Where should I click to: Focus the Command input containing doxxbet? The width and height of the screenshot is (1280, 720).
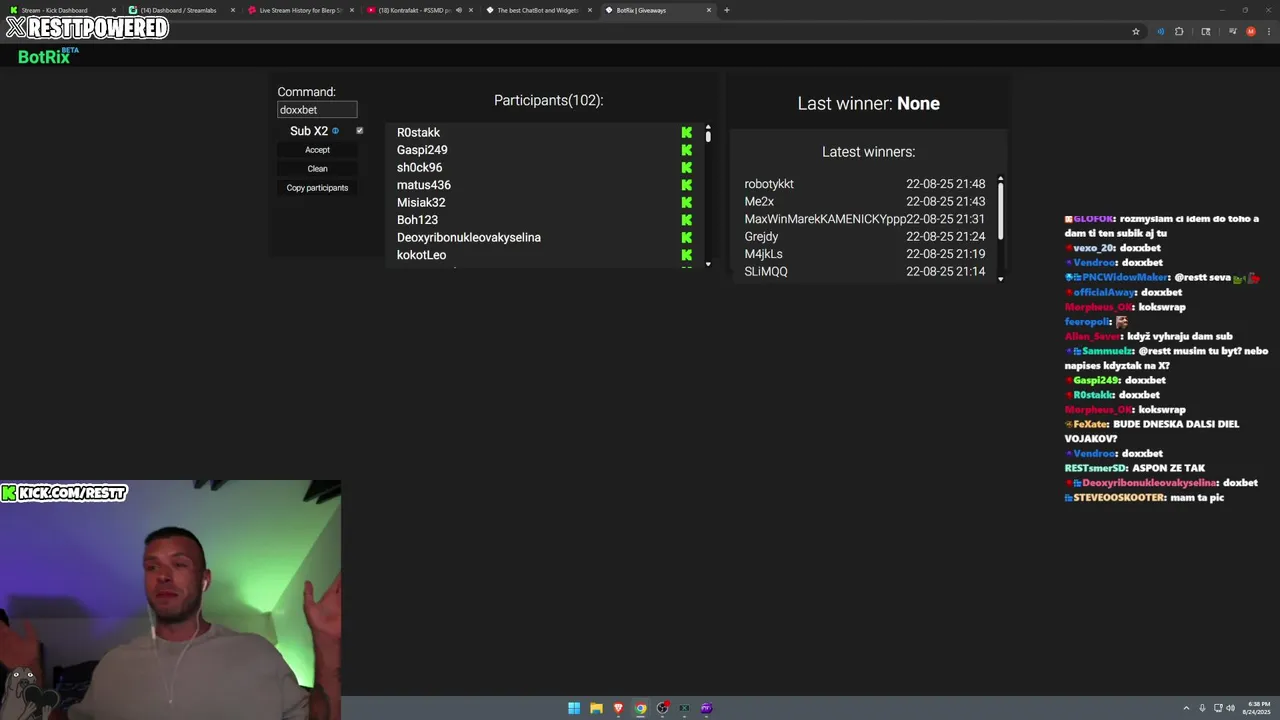pyautogui.click(x=317, y=110)
